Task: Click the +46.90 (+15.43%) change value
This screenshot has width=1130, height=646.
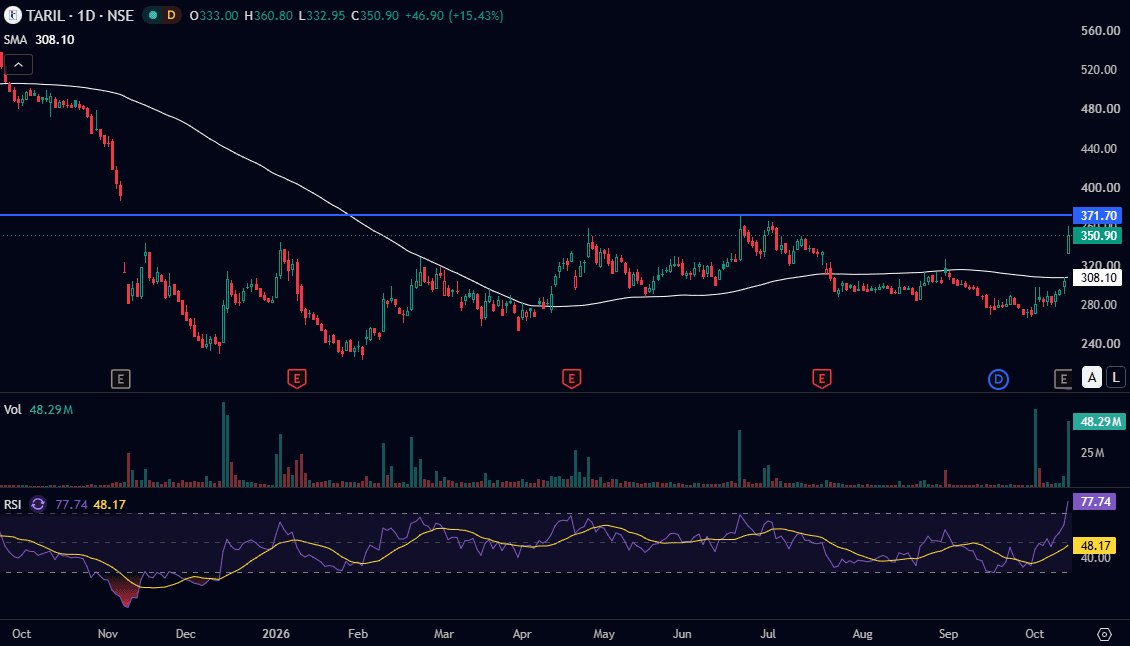Action: click(454, 15)
